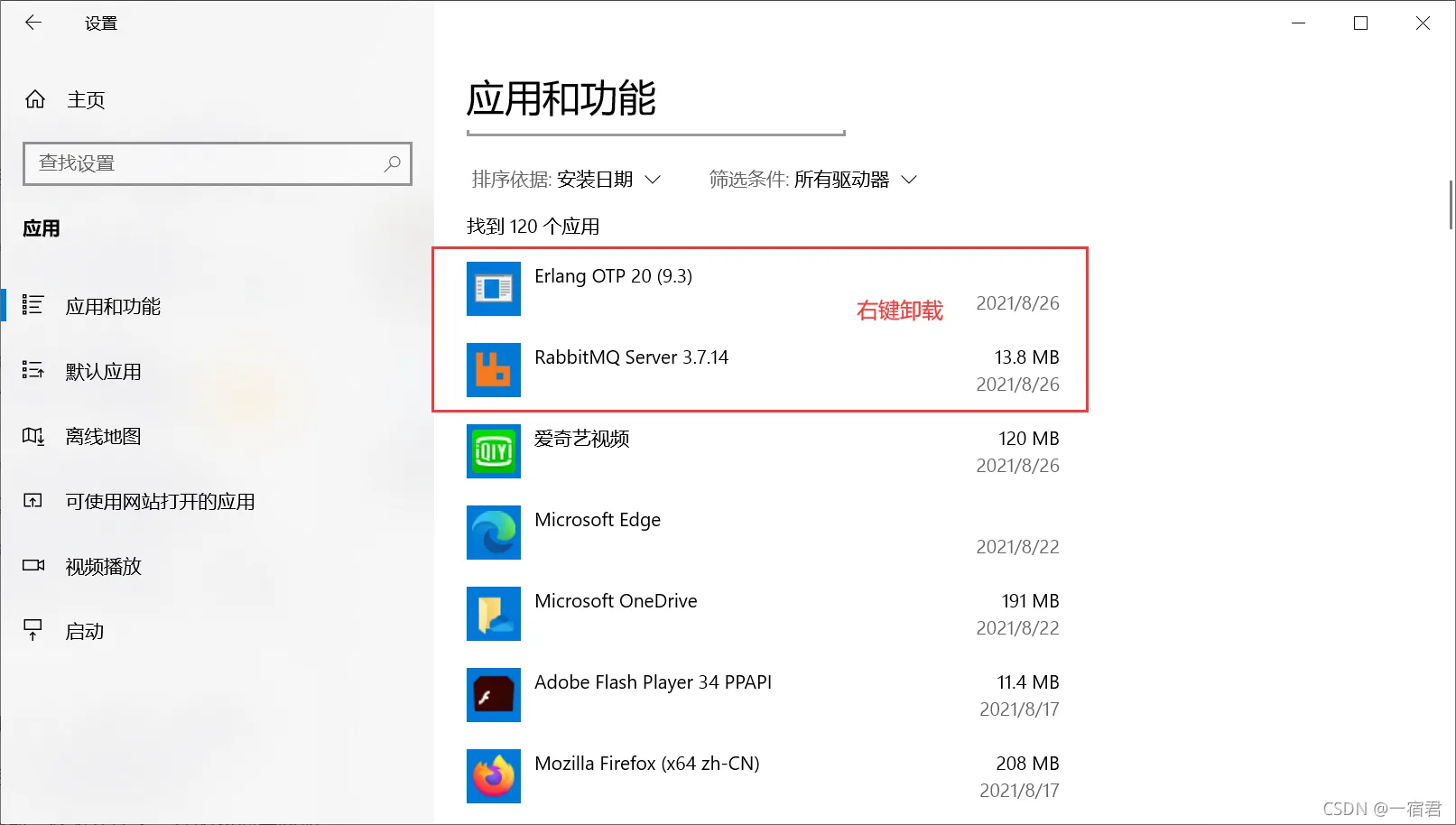
Task: Go to the Home (主页) icon
Action: tap(35, 99)
